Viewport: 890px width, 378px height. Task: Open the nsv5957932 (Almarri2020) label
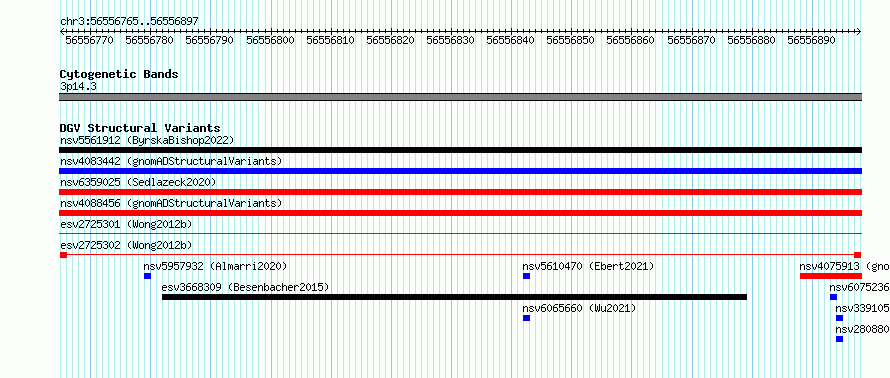pyautogui.click(x=216, y=266)
